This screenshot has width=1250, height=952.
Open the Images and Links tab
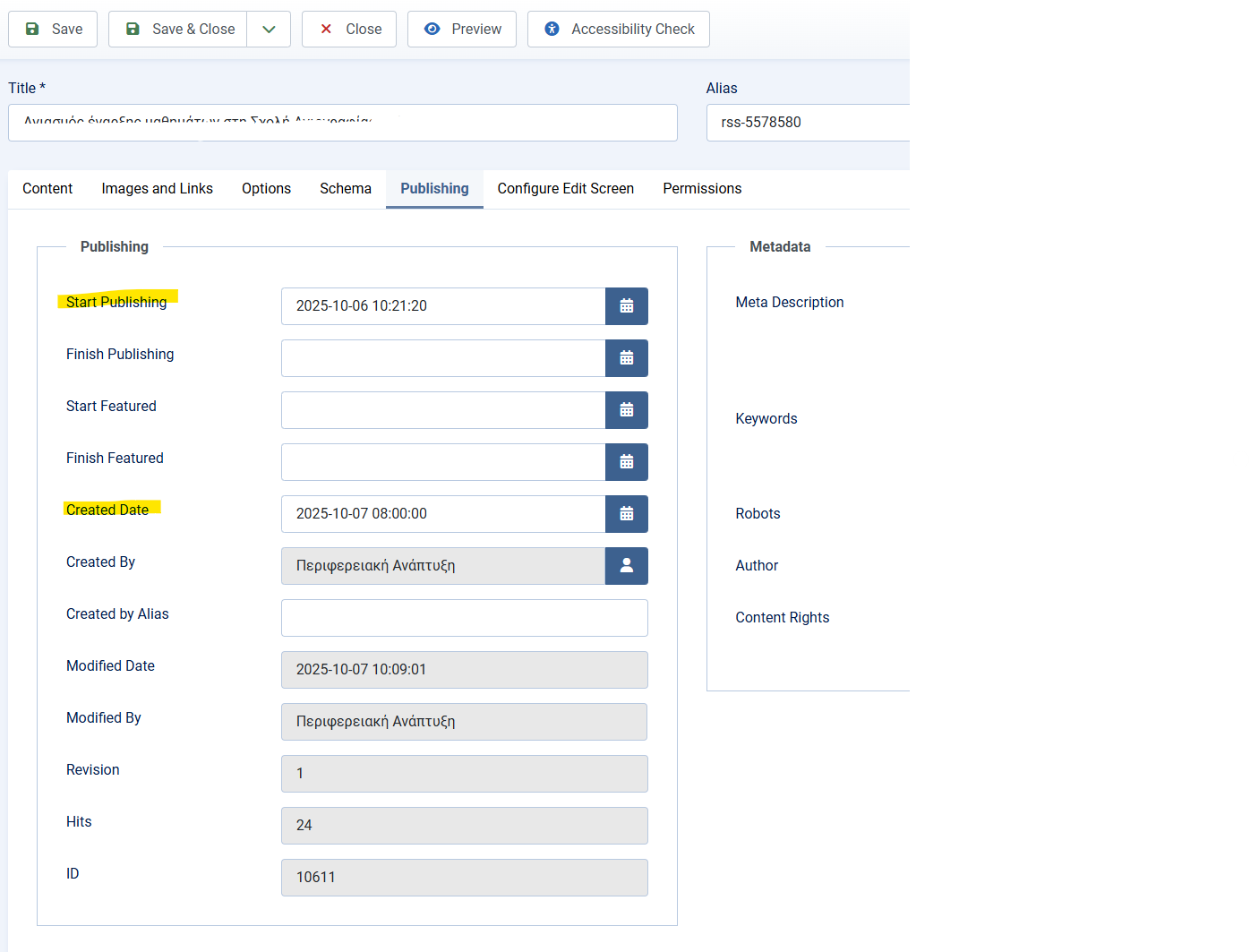pyautogui.click(x=157, y=189)
